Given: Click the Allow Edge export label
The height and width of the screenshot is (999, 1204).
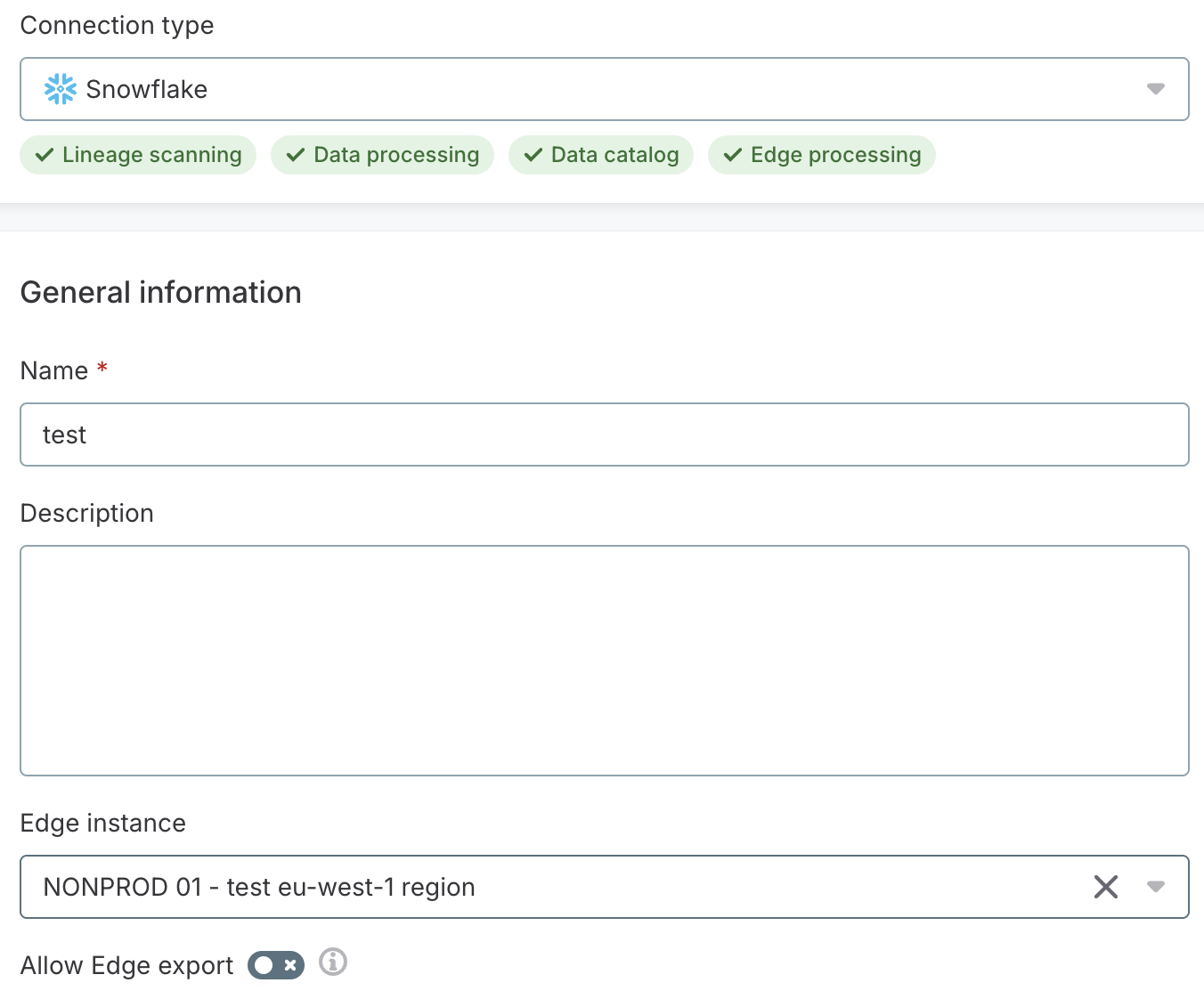Looking at the screenshot, I should [126, 965].
